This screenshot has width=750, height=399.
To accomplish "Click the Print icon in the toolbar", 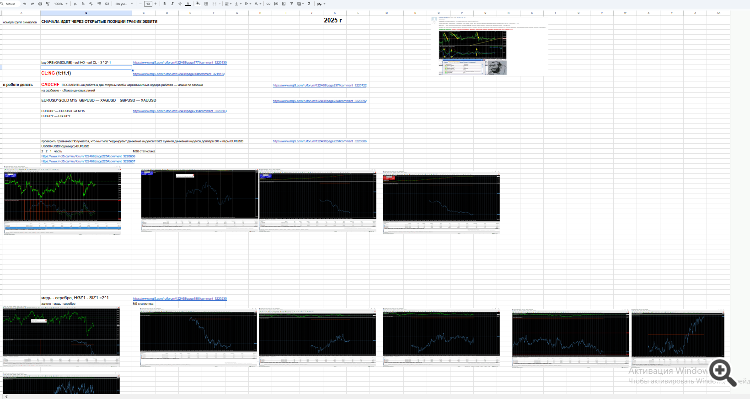I will tap(40, 3).
